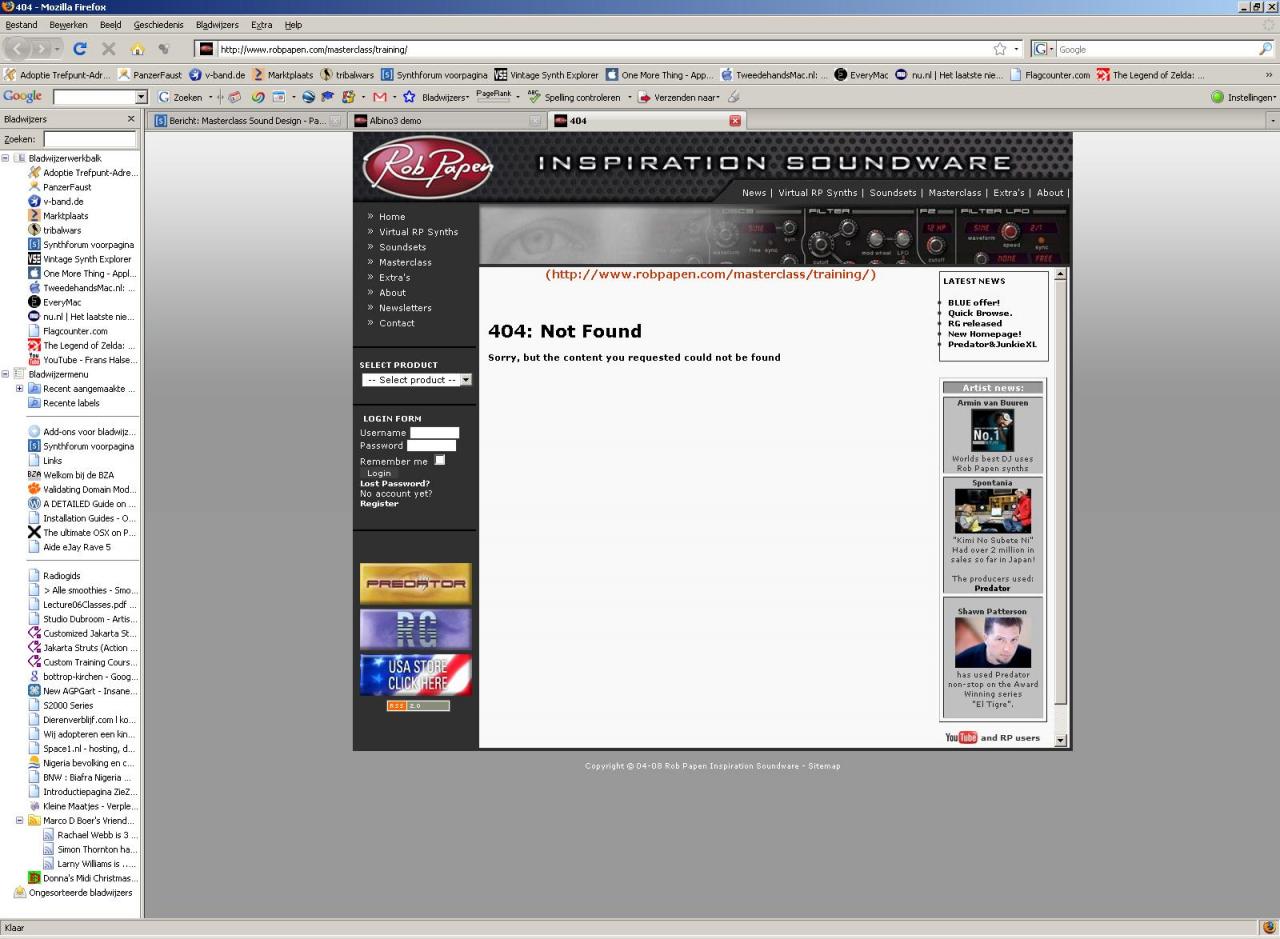Click the page vertical scrollbar down arrow

coord(1061,741)
